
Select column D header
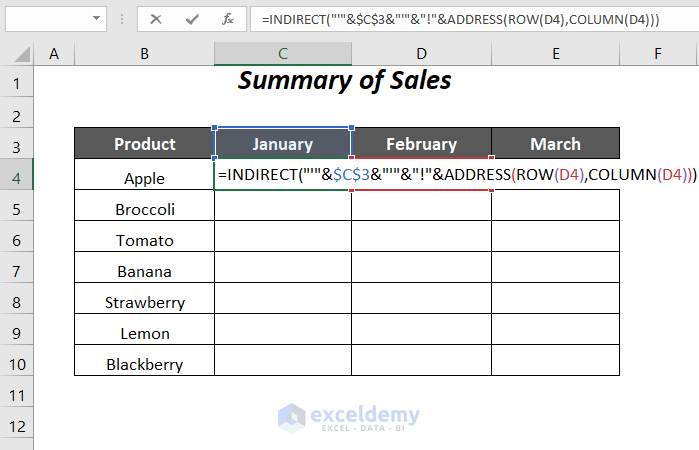(x=421, y=53)
